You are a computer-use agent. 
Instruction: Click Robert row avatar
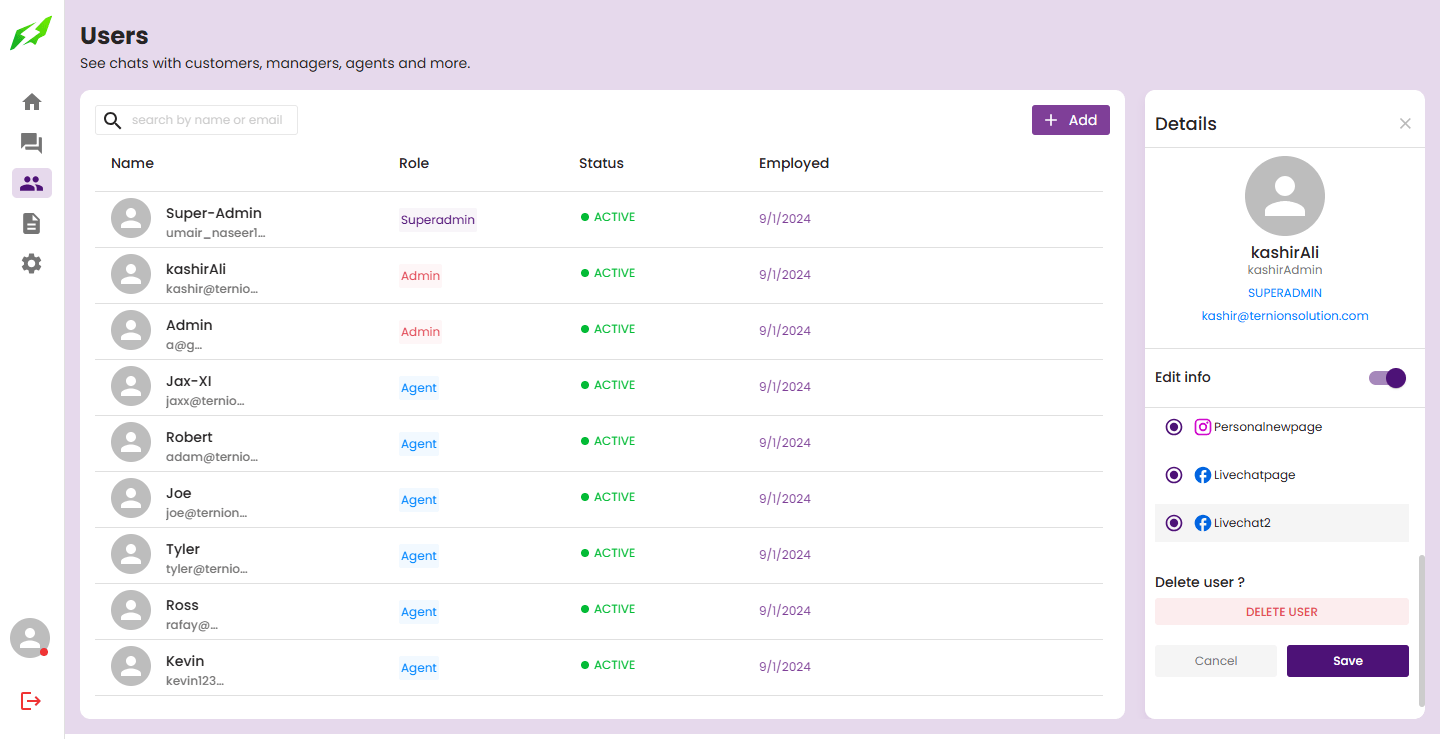(131, 443)
